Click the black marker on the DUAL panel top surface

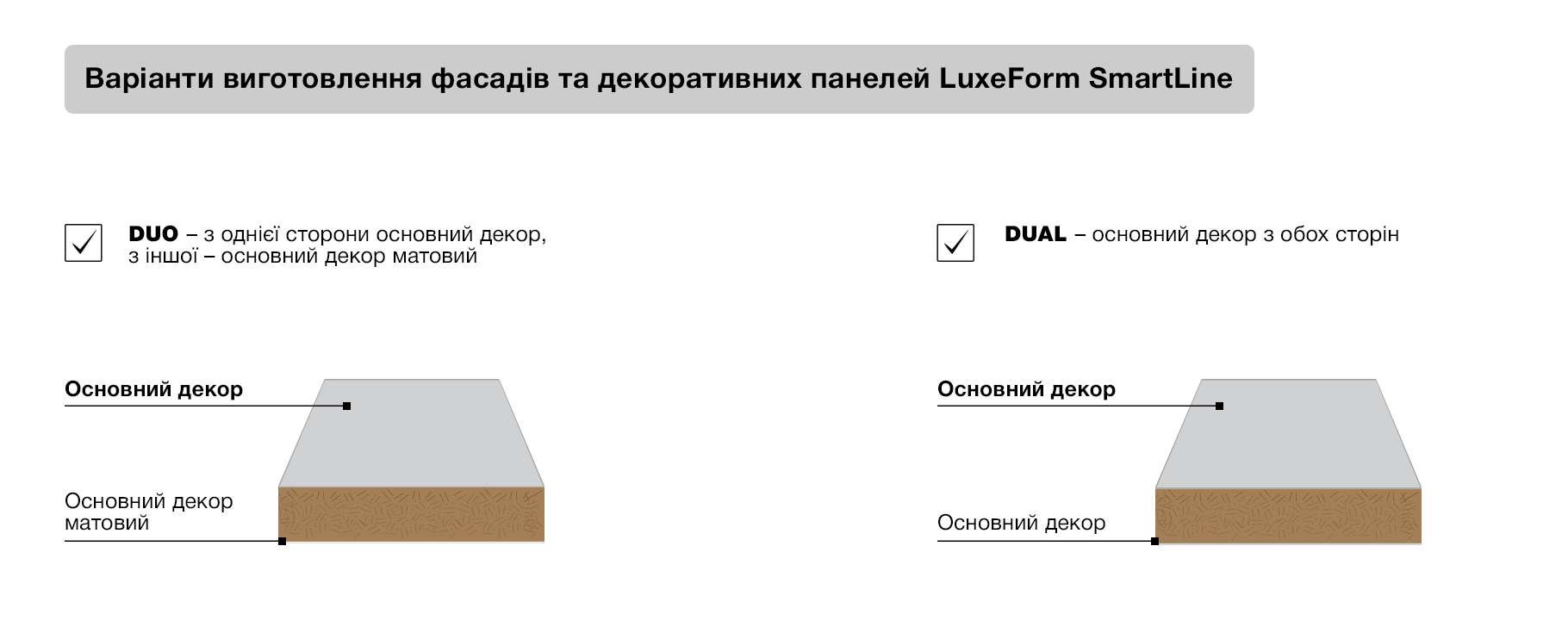tap(1219, 406)
